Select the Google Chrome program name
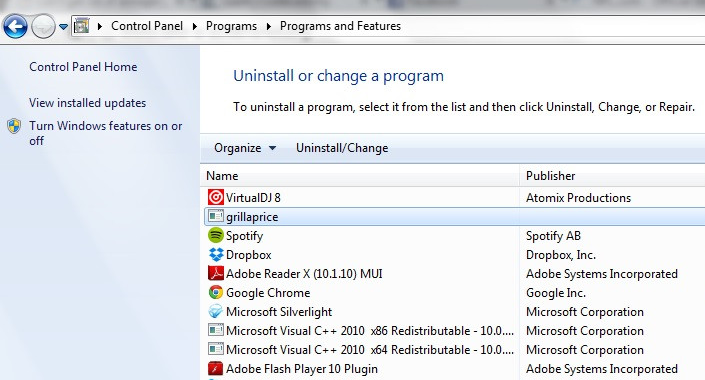The width and height of the screenshot is (705, 380). tap(268, 293)
